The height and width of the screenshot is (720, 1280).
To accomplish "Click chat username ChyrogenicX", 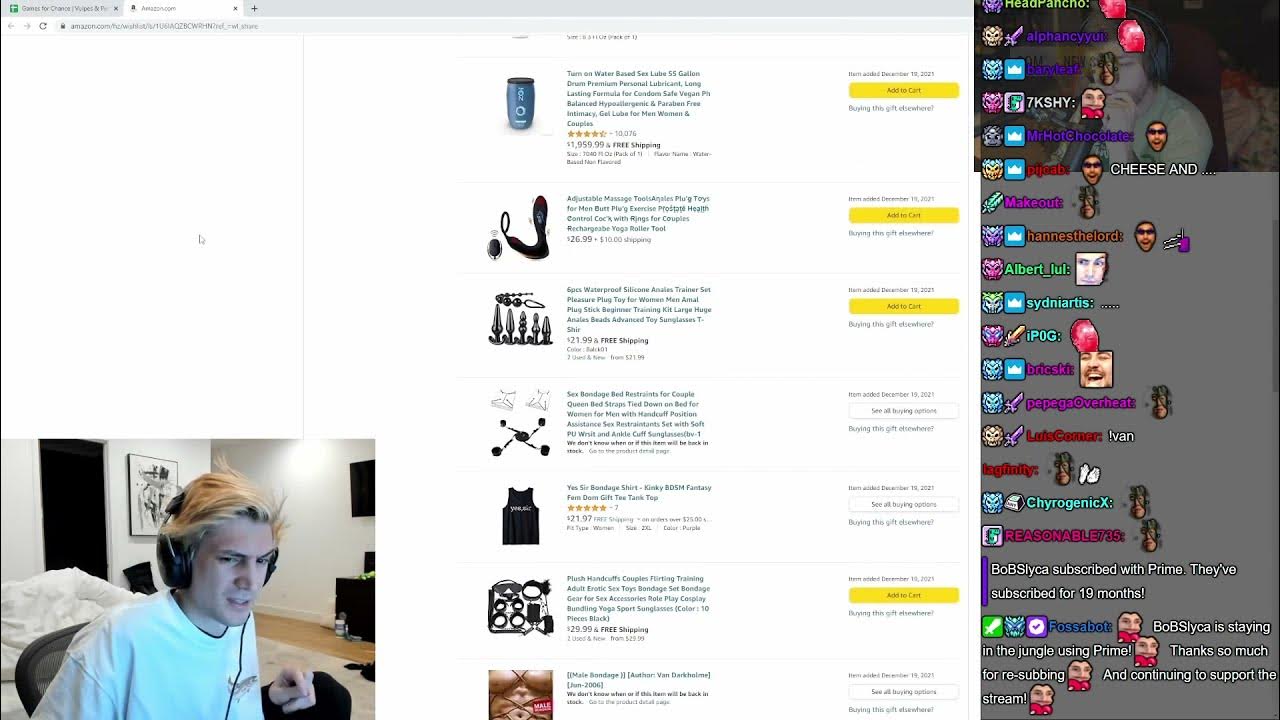I will point(1069,503).
